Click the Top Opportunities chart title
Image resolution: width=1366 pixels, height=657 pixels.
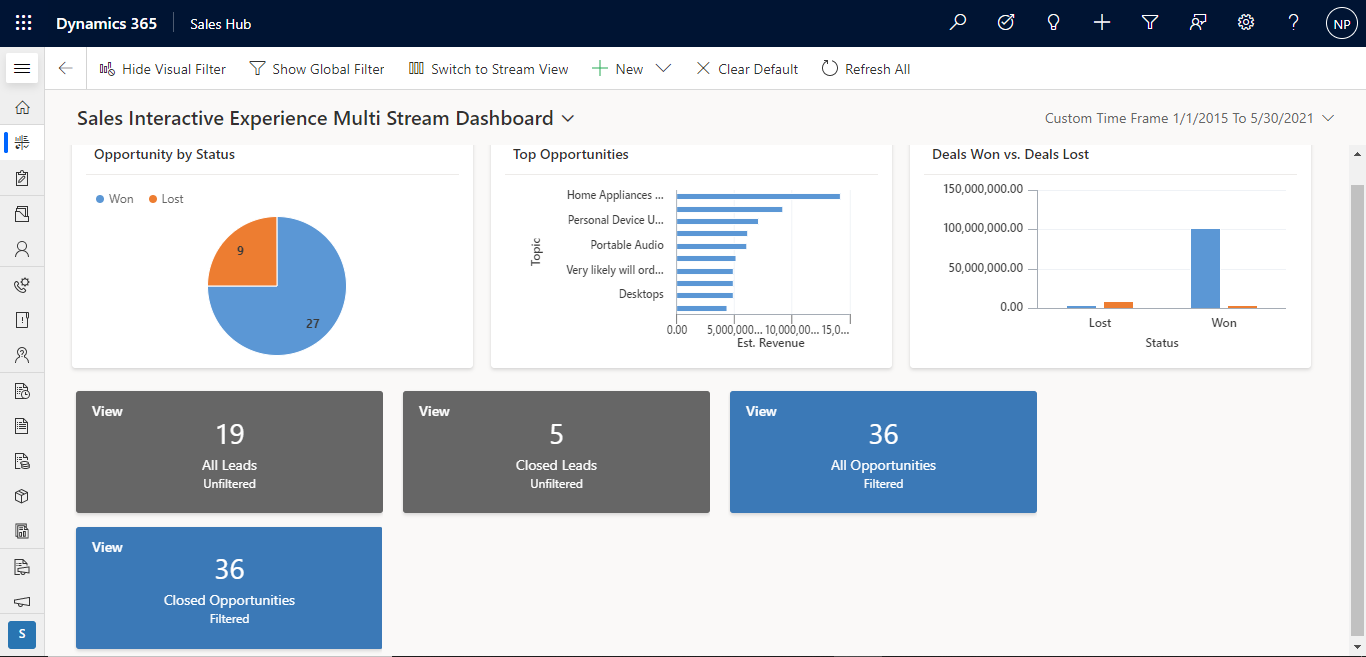click(x=570, y=154)
